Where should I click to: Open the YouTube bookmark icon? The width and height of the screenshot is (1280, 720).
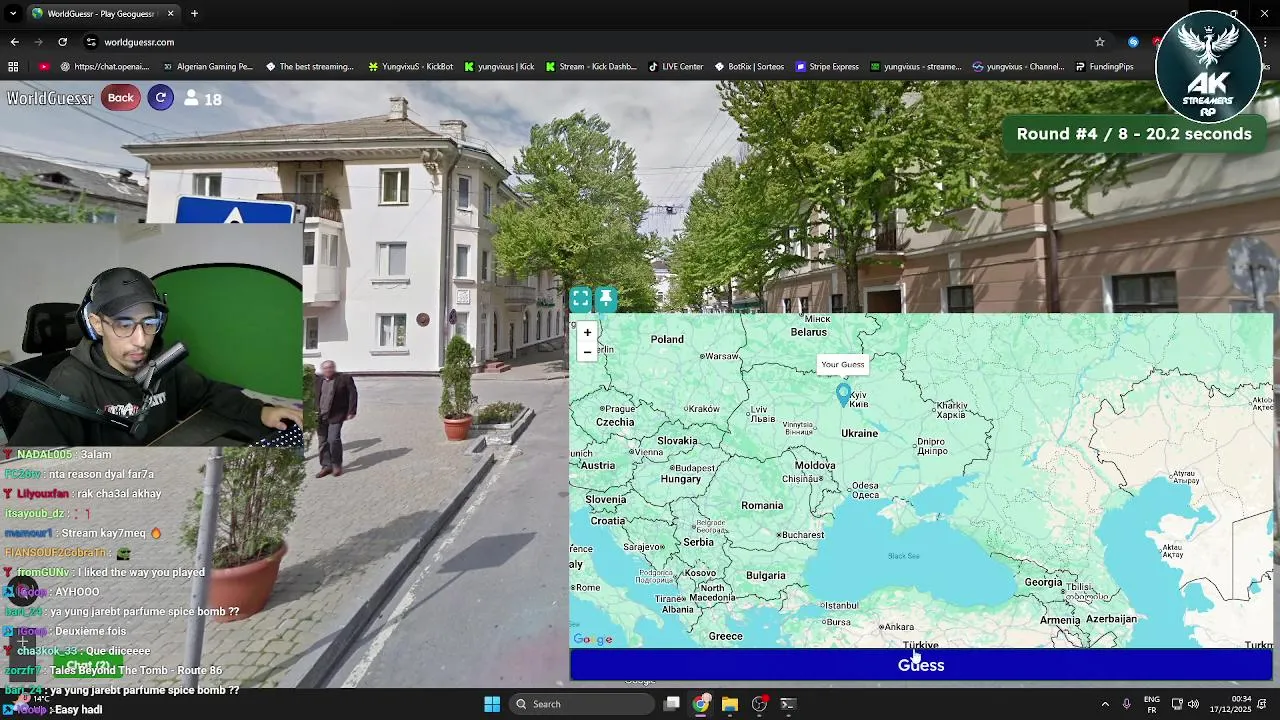(x=44, y=67)
